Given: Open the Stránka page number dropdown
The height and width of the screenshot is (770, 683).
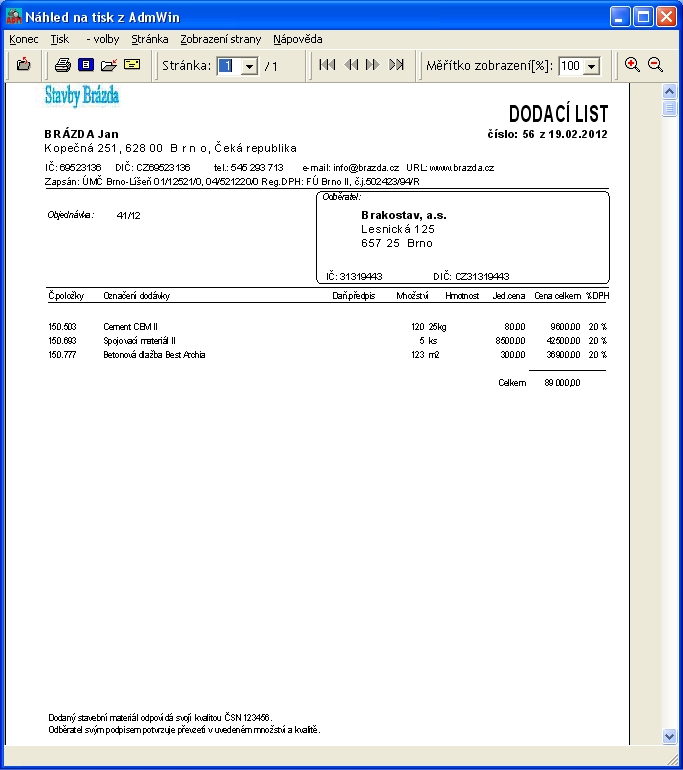Looking at the screenshot, I should (x=249, y=66).
